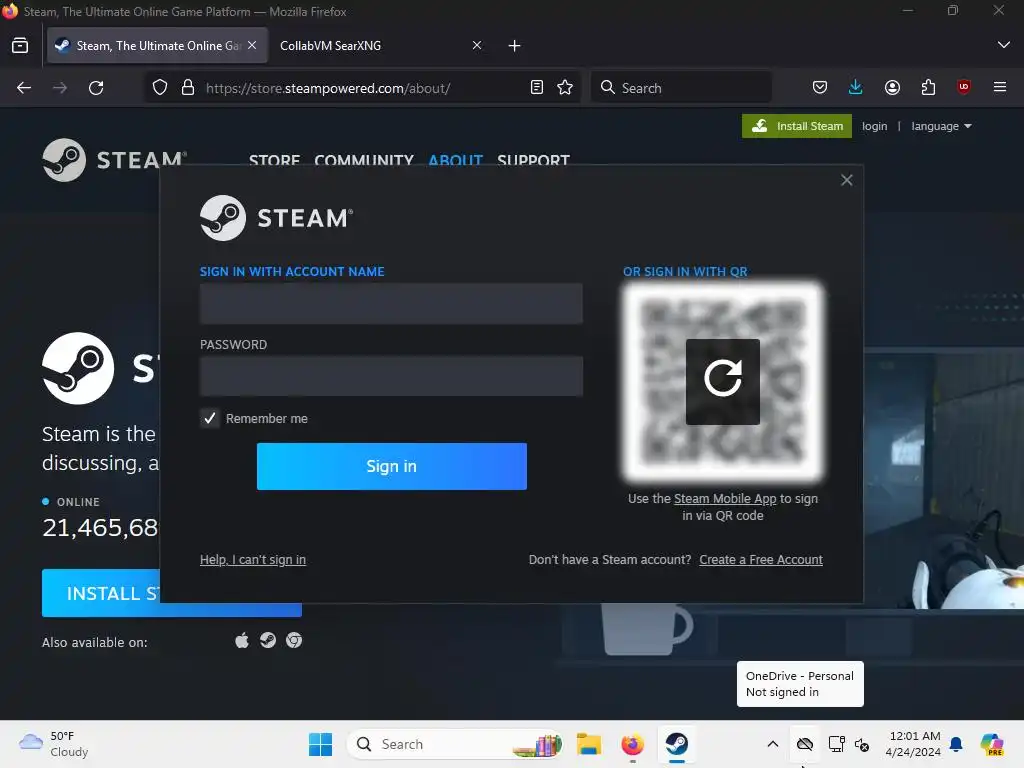Open the Steam Mobile App link
This screenshot has width=1024, height=768.
click(x=725, y=498)
